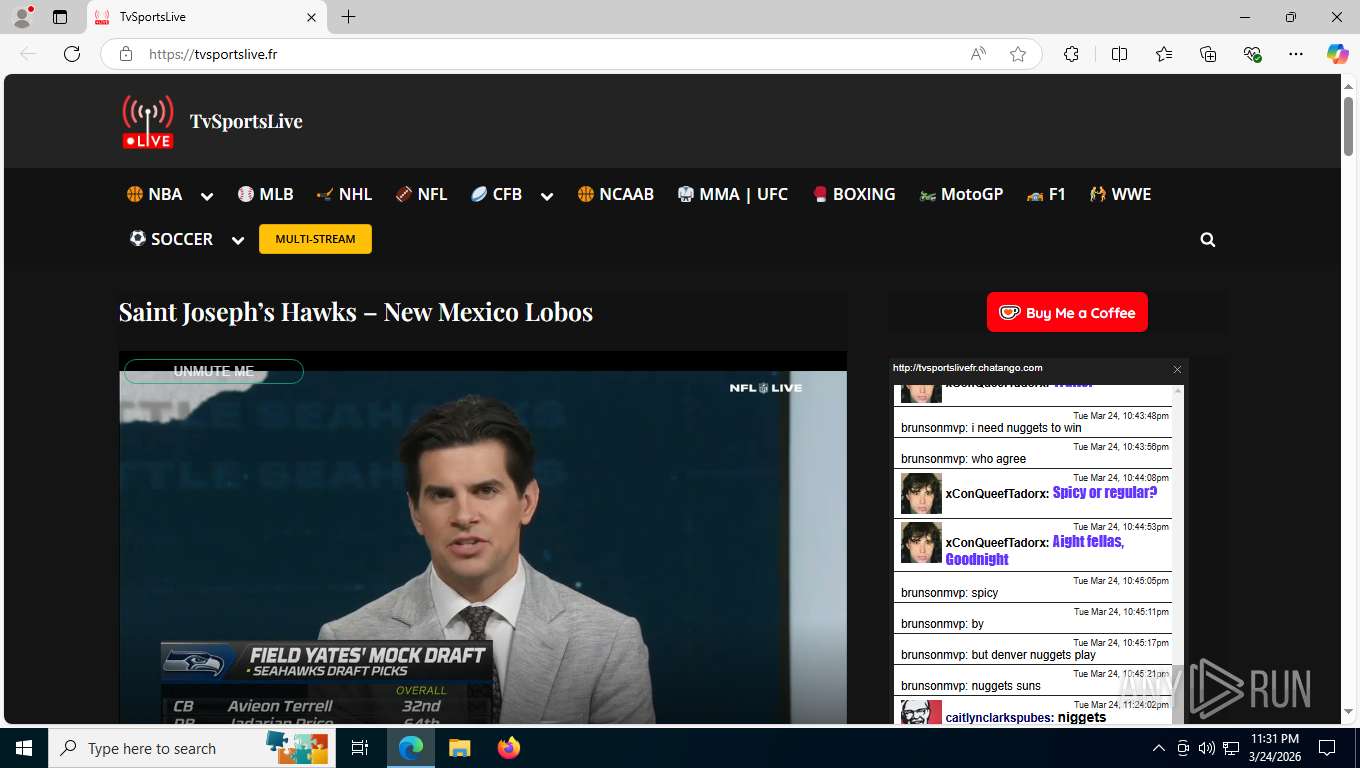Click the TvSportsLive logo icon
This screenshot has height=768, width=1360.
[148, 121]
